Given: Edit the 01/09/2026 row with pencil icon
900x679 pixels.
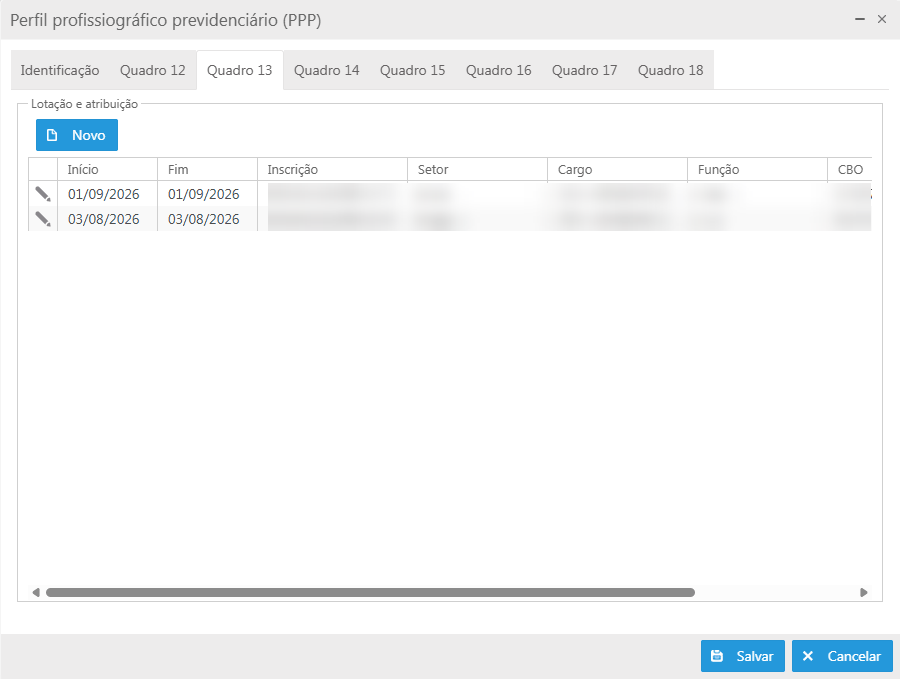Looking at the screenshot, I should pos(43,194).
